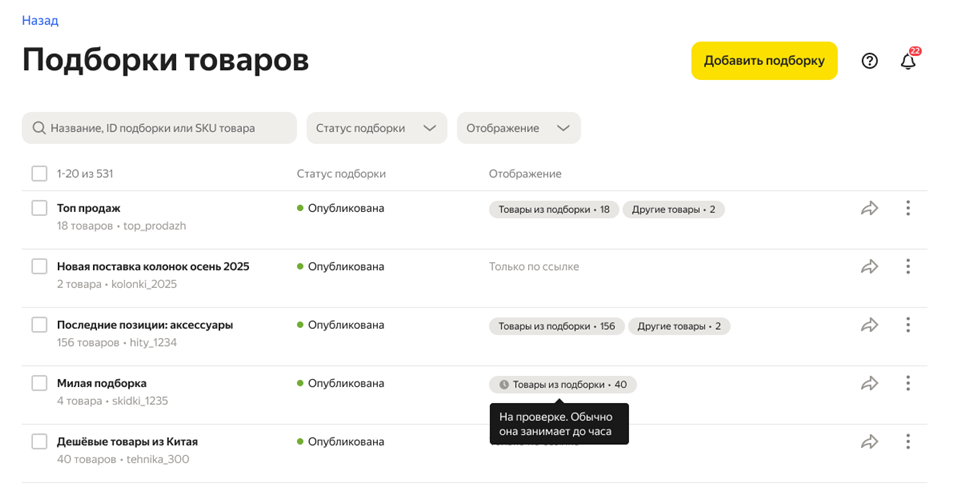The height and width of the screenshot is (491, 953).
Task: Go back via the Назад link
Action: [40, 20]
